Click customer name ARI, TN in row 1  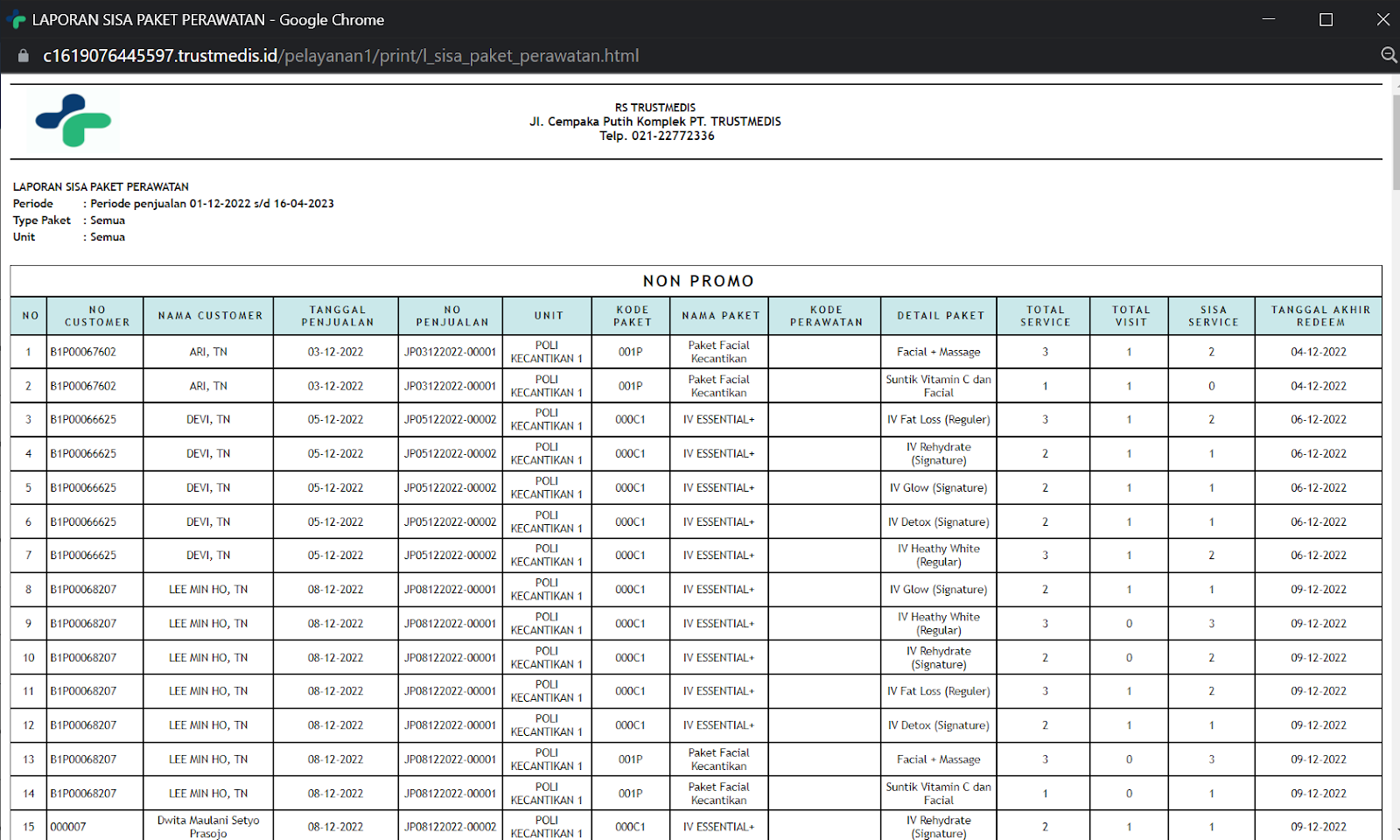(208, 352)
